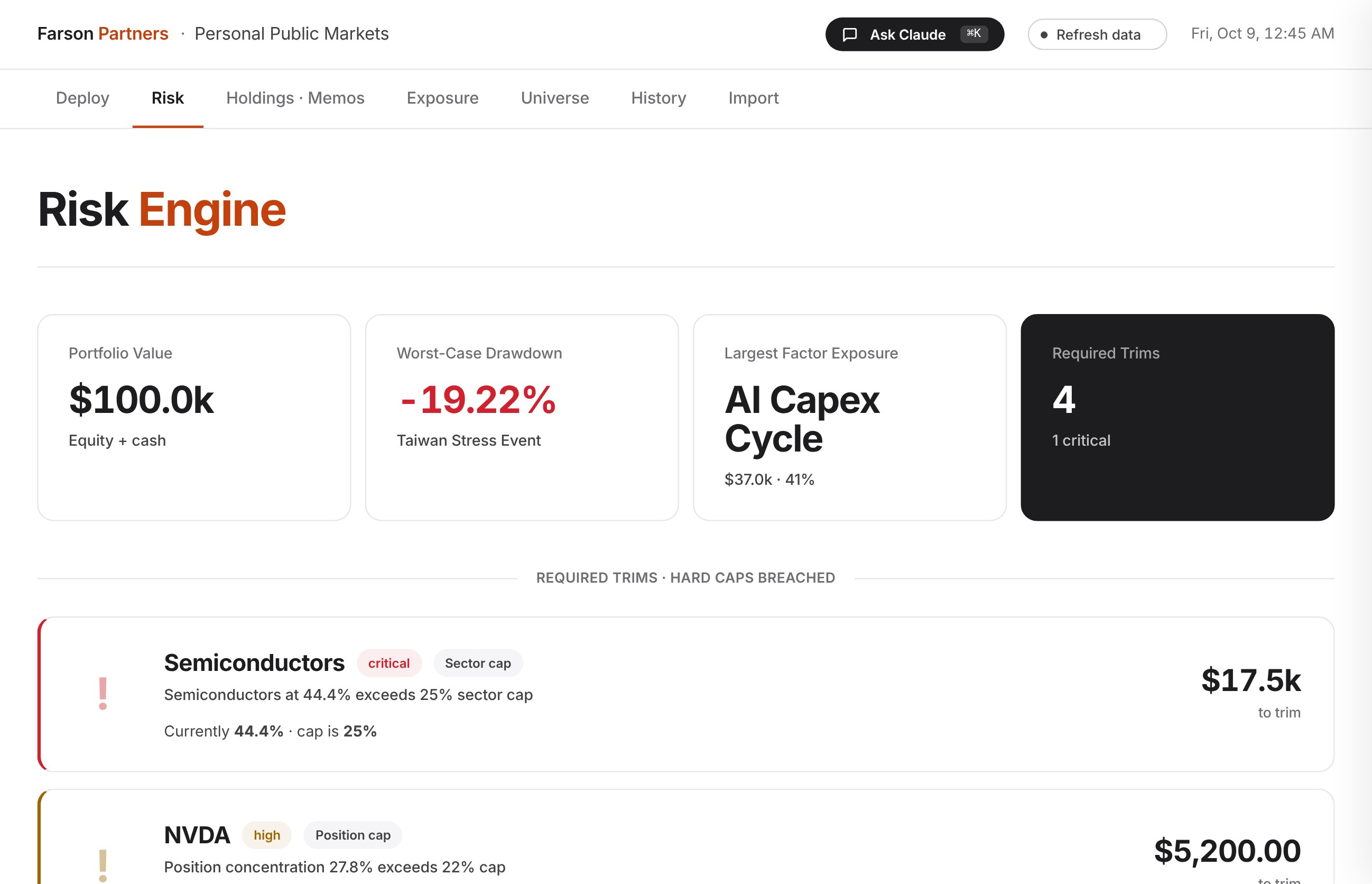1372x884 pixels.
Task: Click the amber exclamation icon on NVDA card
Action: [103, 865]
